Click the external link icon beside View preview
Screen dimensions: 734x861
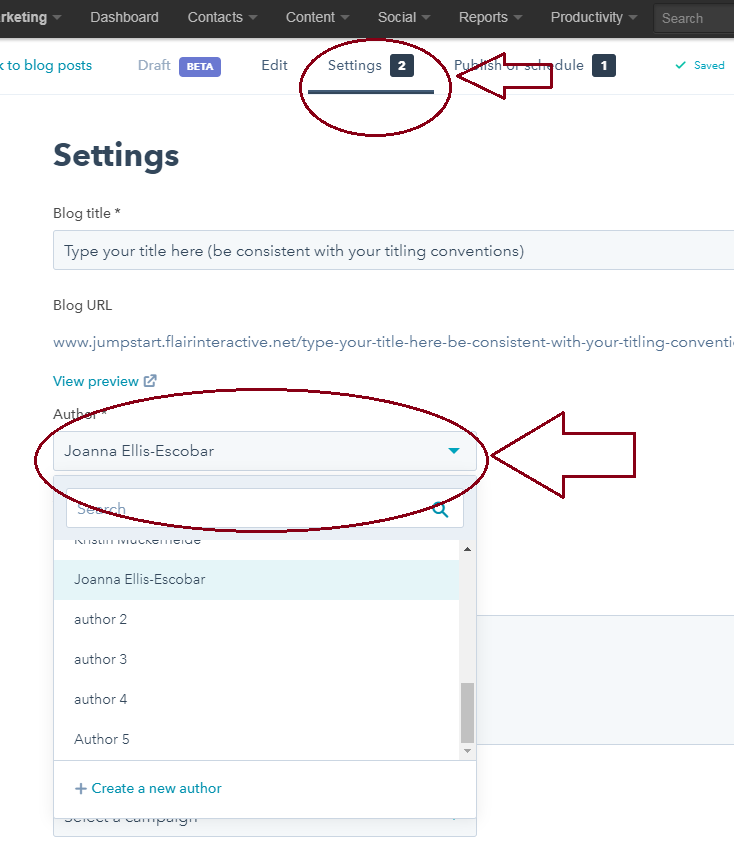(x=150, y=381)
